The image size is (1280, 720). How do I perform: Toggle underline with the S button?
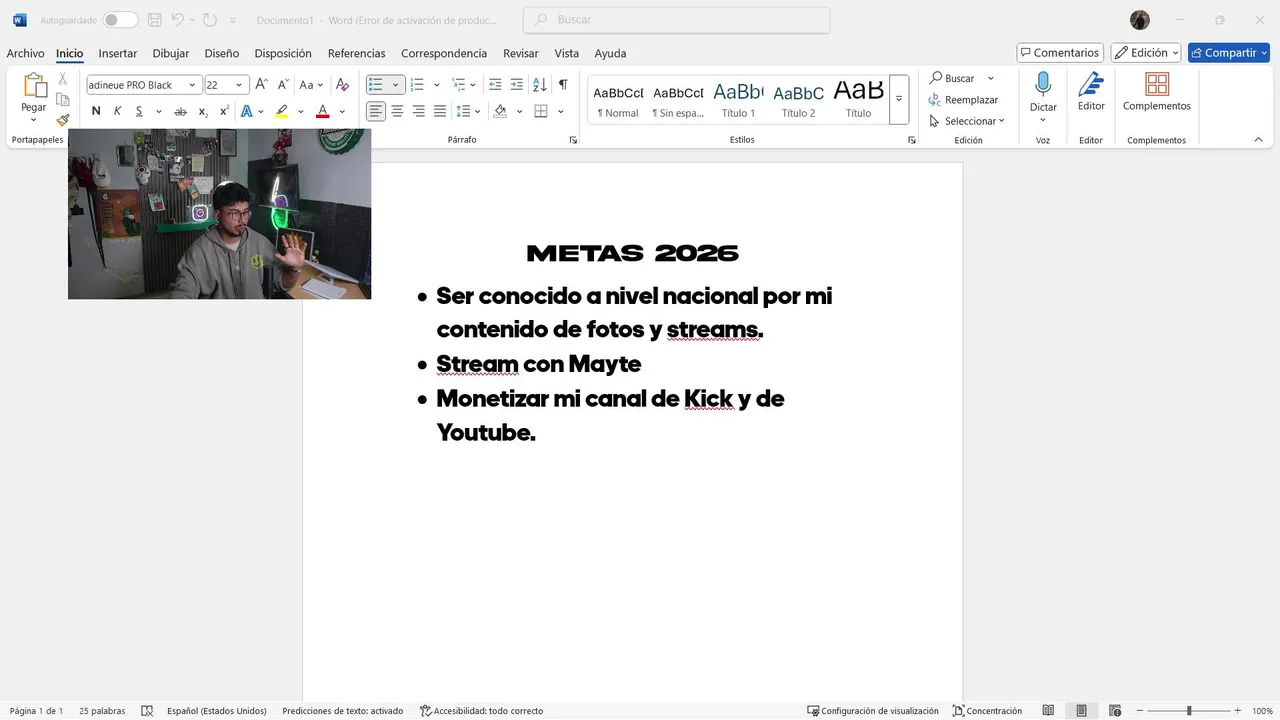[138, 111]
